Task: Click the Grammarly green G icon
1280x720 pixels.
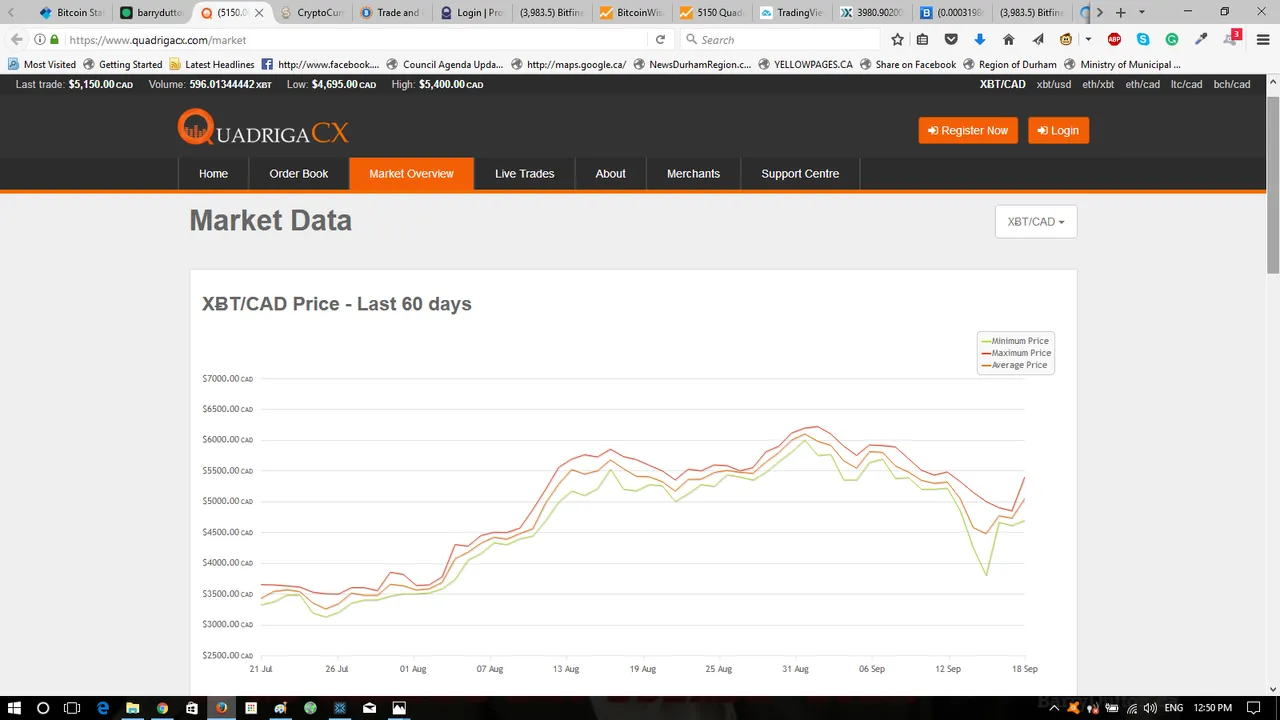Action: click(x=1172, y=40)
